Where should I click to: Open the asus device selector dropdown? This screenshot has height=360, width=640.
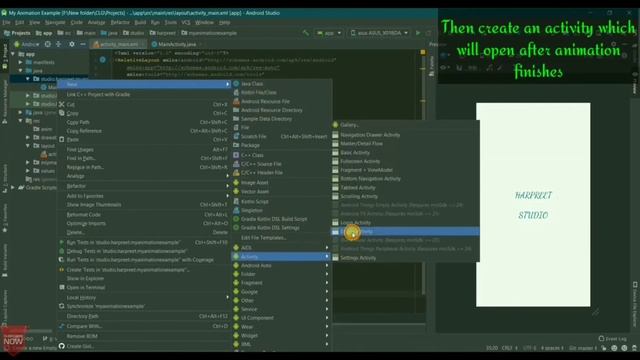pos(380,33)
